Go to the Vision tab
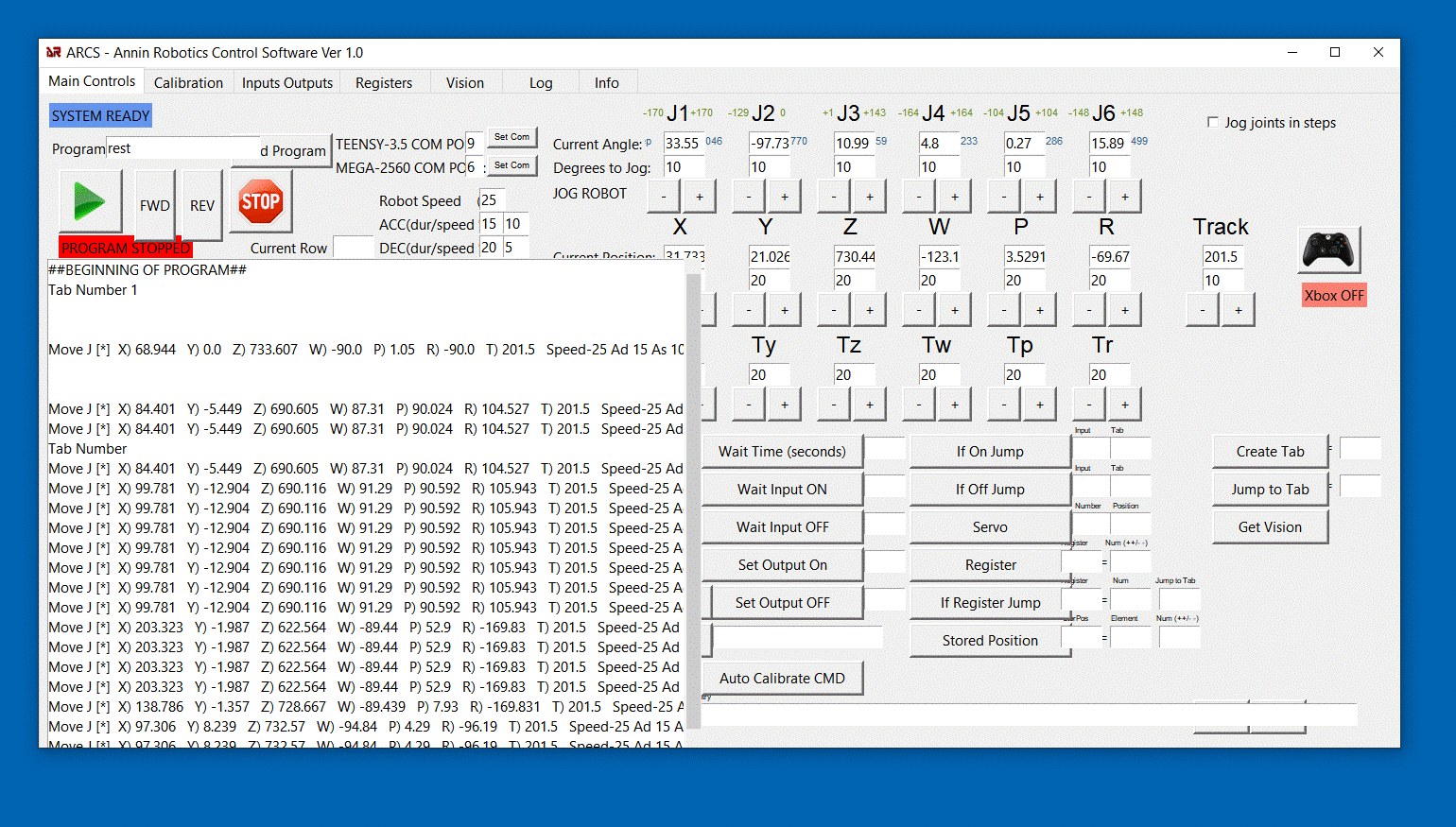 [465, 82]
